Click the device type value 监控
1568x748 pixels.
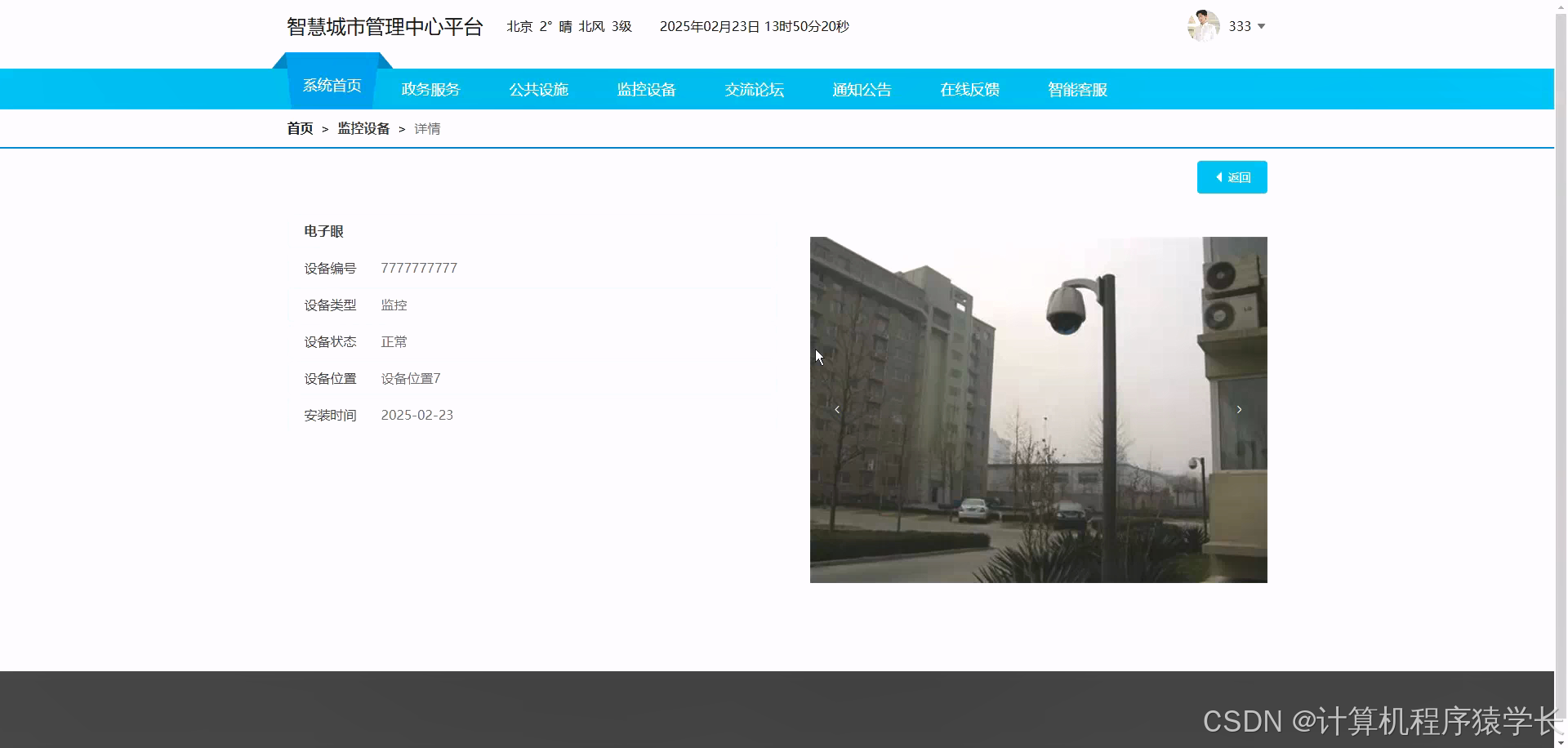[x=394, y=305]
